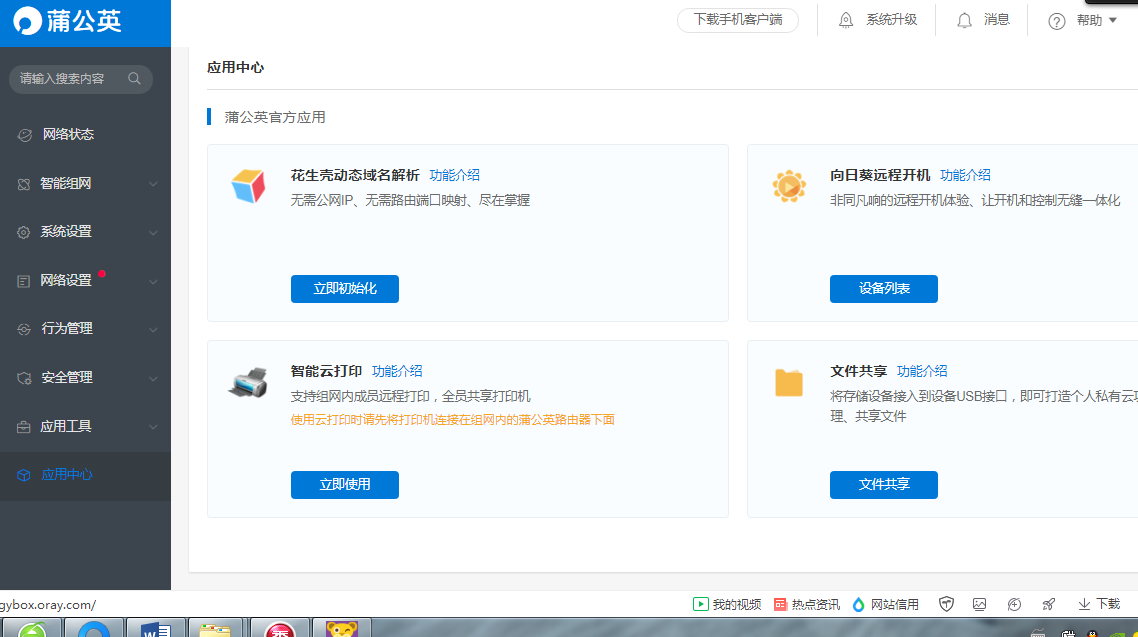The width and height of the screenshot is (1138, 637).
Task: Click the 立即初始化 button
Action: (x=344, y=289)
